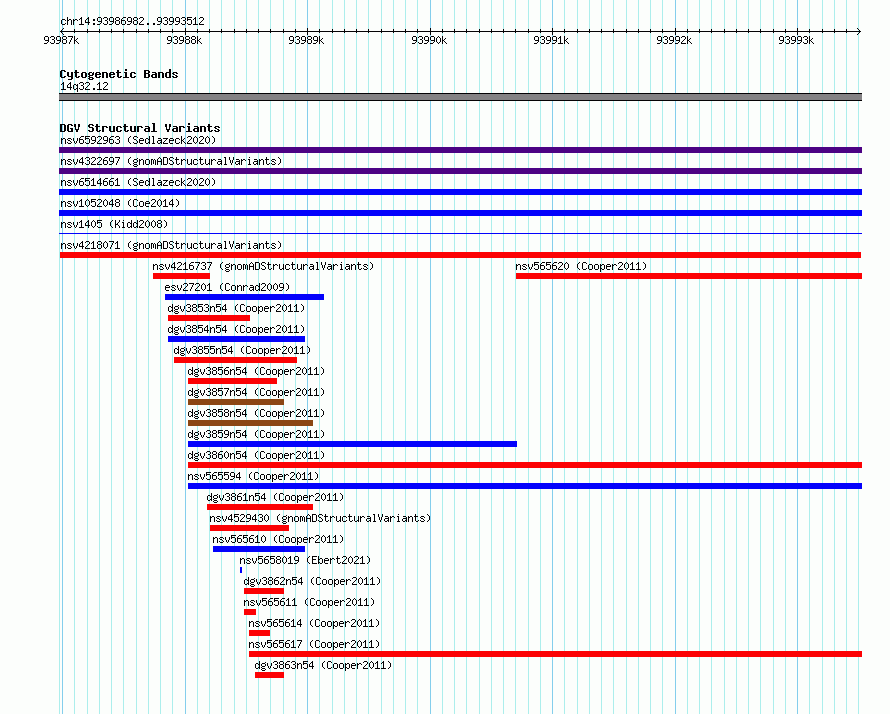Select the red bar under nsv565614
The image size is (890, 714).
click(259, 633)
